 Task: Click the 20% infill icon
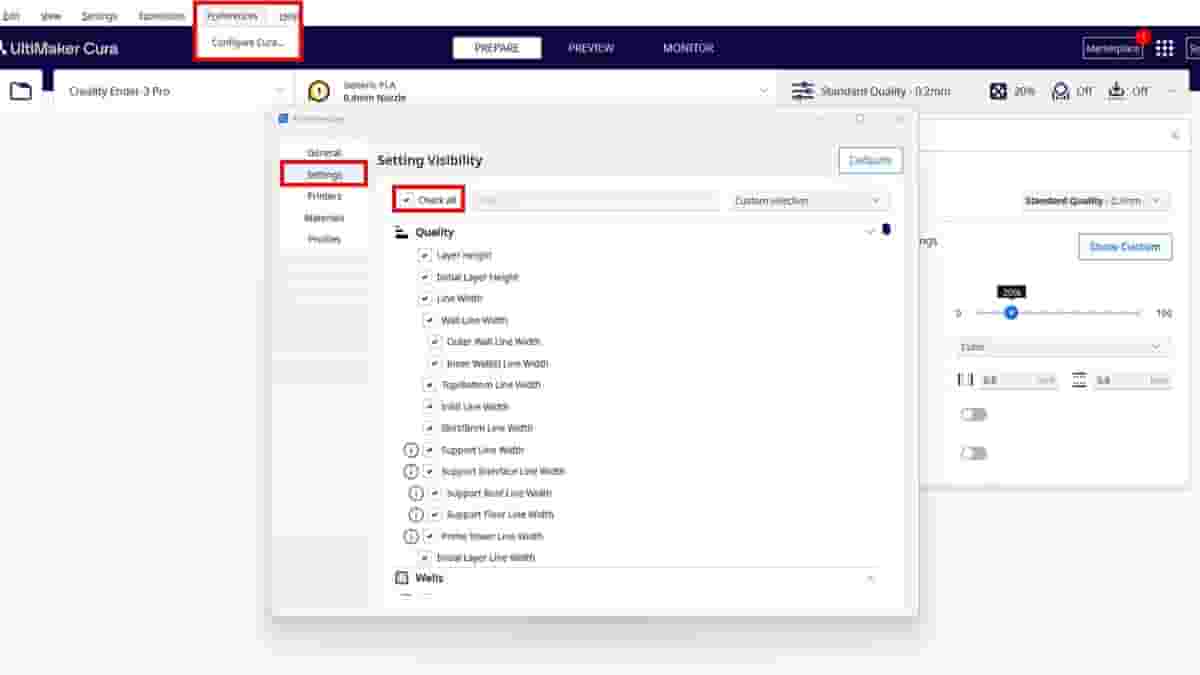[x=998, y=91]
